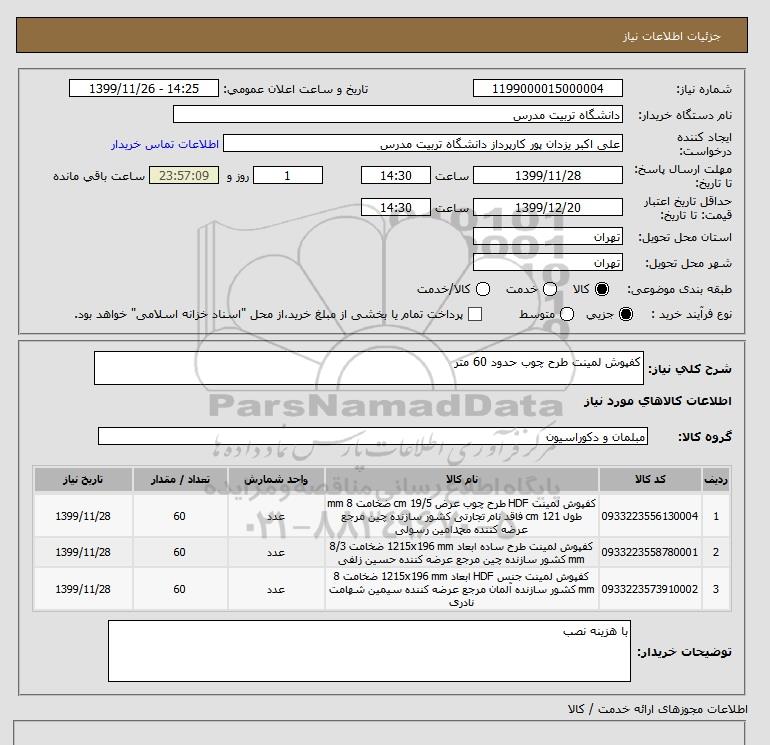Click the row 1 product name HDF طرح چوب
Image resolution: width=770 pixels, height=745 pixels.
click(462, 516)
